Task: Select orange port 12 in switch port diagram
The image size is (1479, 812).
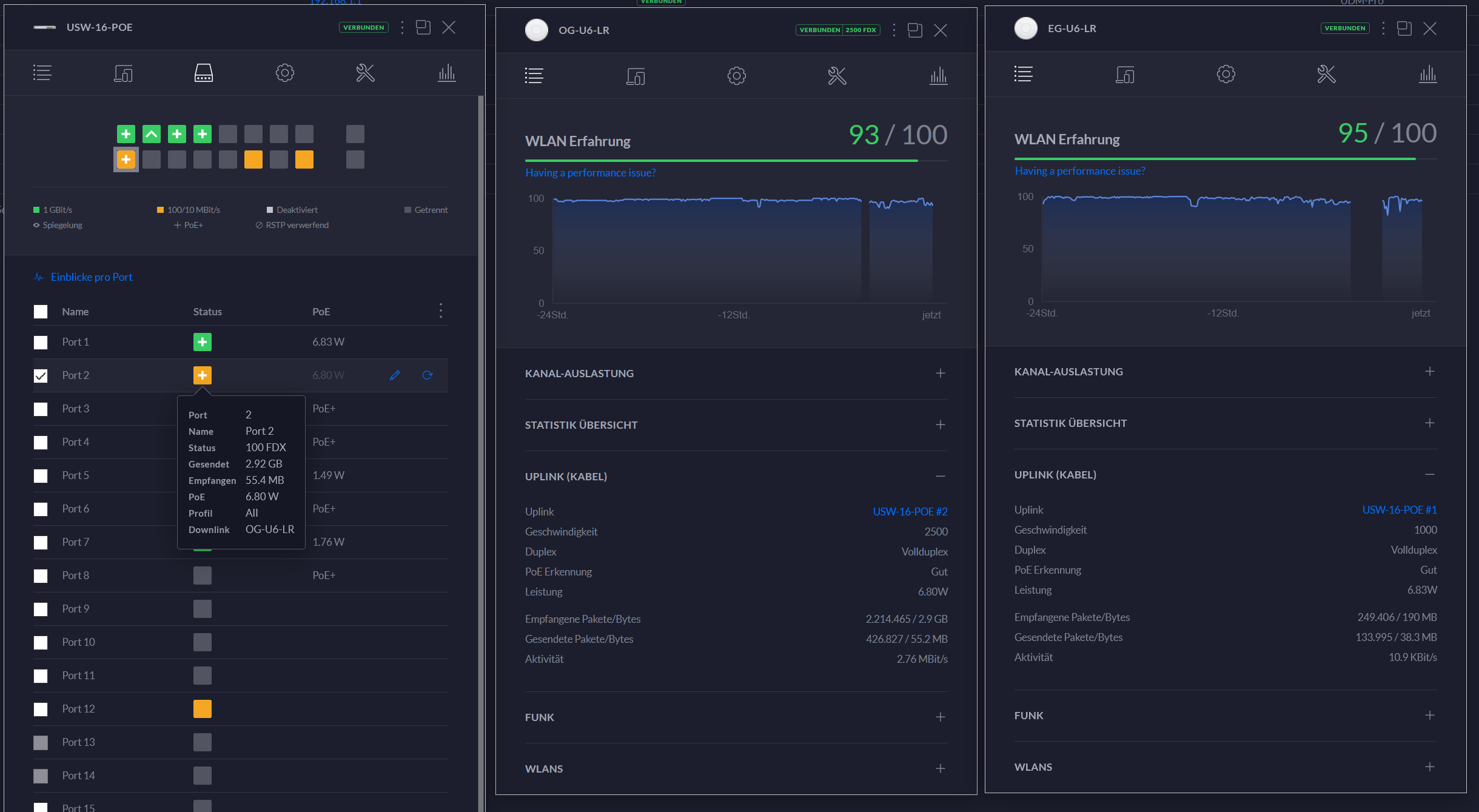Action: (253, 159)
